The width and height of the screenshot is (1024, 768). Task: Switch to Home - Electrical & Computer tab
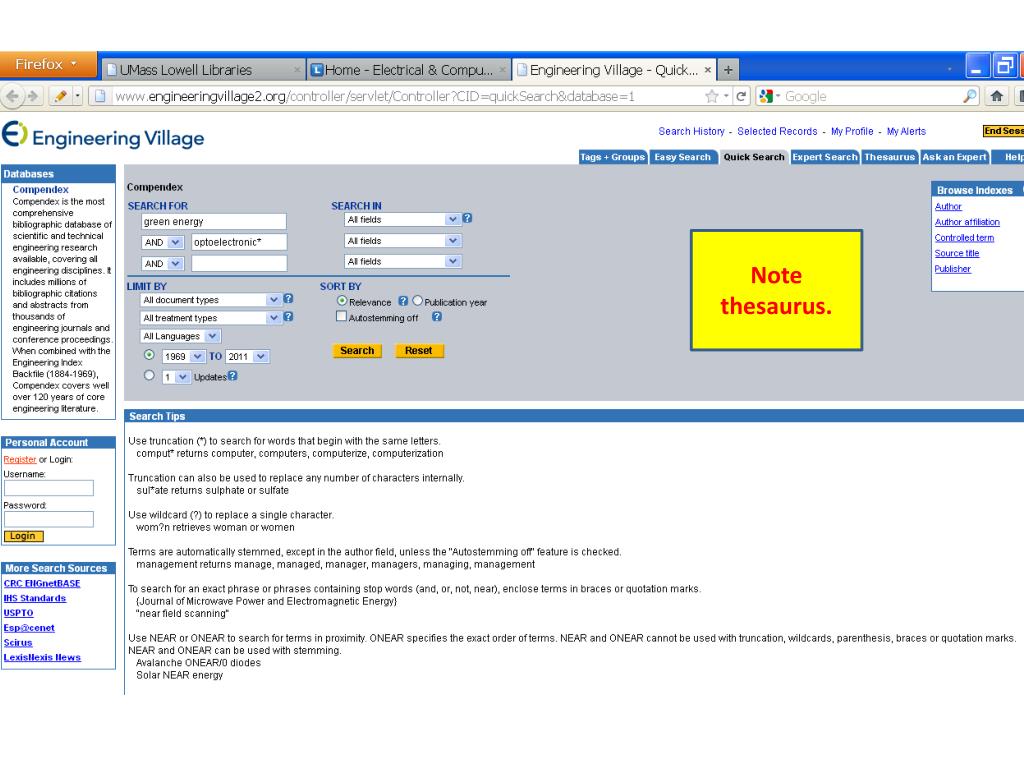coord(409,70)
